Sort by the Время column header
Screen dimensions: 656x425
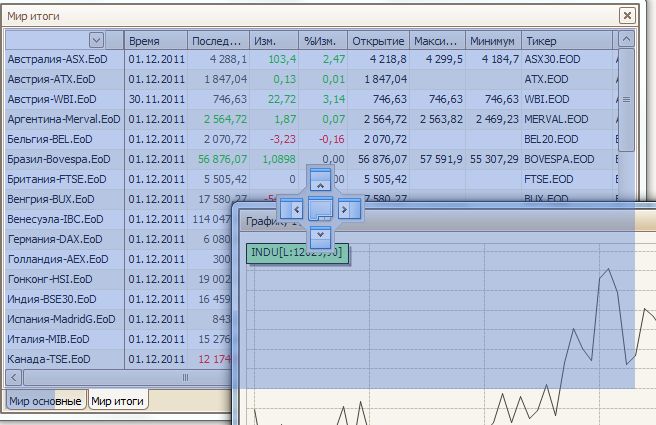click(156, 41)
